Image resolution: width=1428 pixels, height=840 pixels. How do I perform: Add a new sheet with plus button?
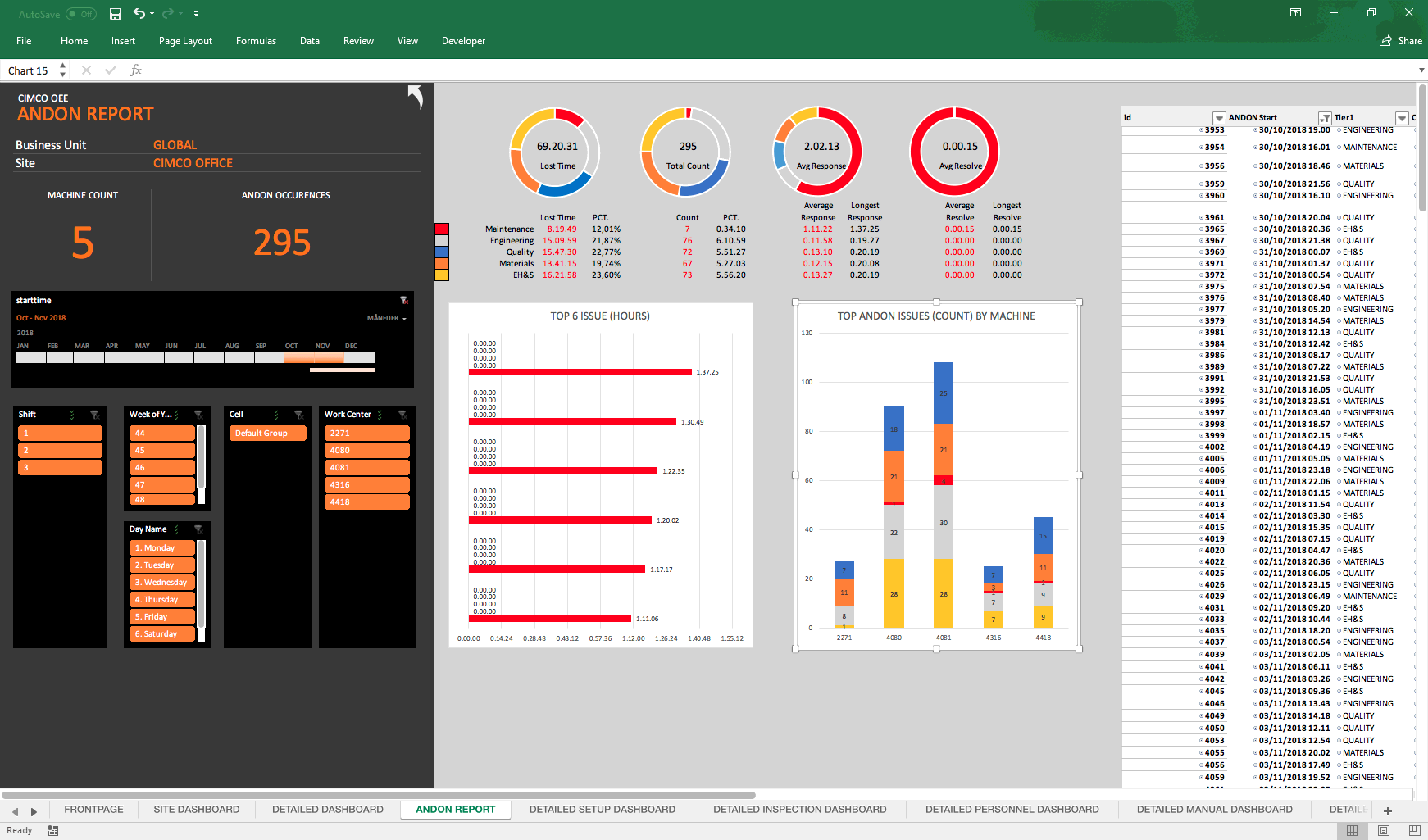pos(1387,810)
